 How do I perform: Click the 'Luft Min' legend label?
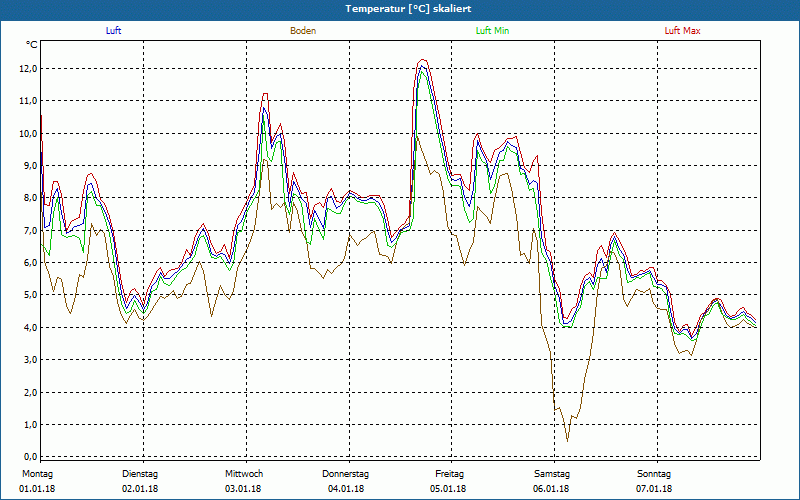492,31
